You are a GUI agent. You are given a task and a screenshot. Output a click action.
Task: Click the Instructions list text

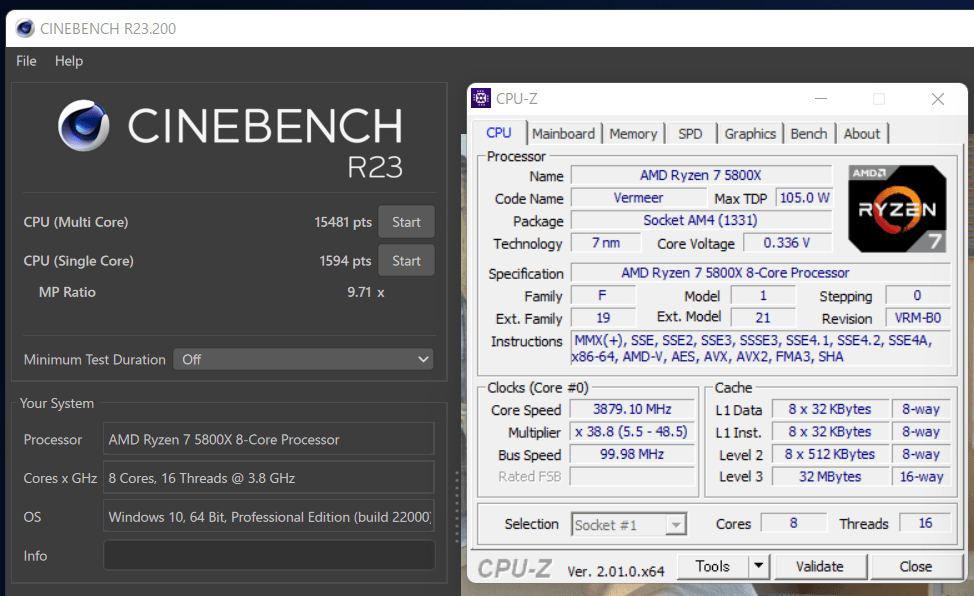coord(761,348)
